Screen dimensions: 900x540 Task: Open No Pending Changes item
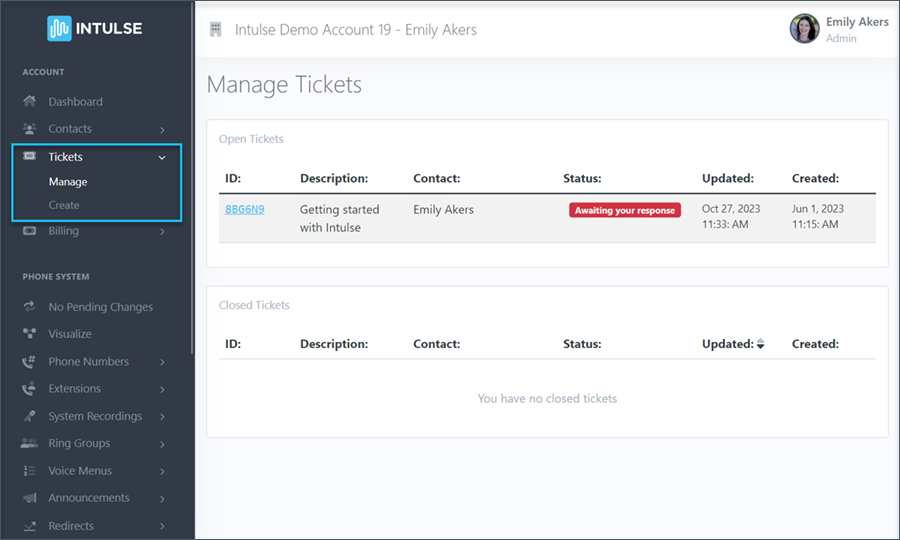tap(100, 307)
